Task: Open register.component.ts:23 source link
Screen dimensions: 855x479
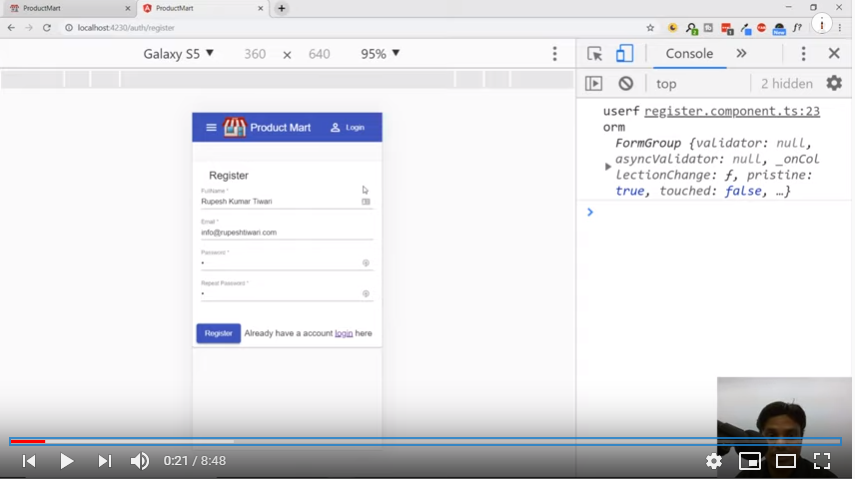Action: 732,112
